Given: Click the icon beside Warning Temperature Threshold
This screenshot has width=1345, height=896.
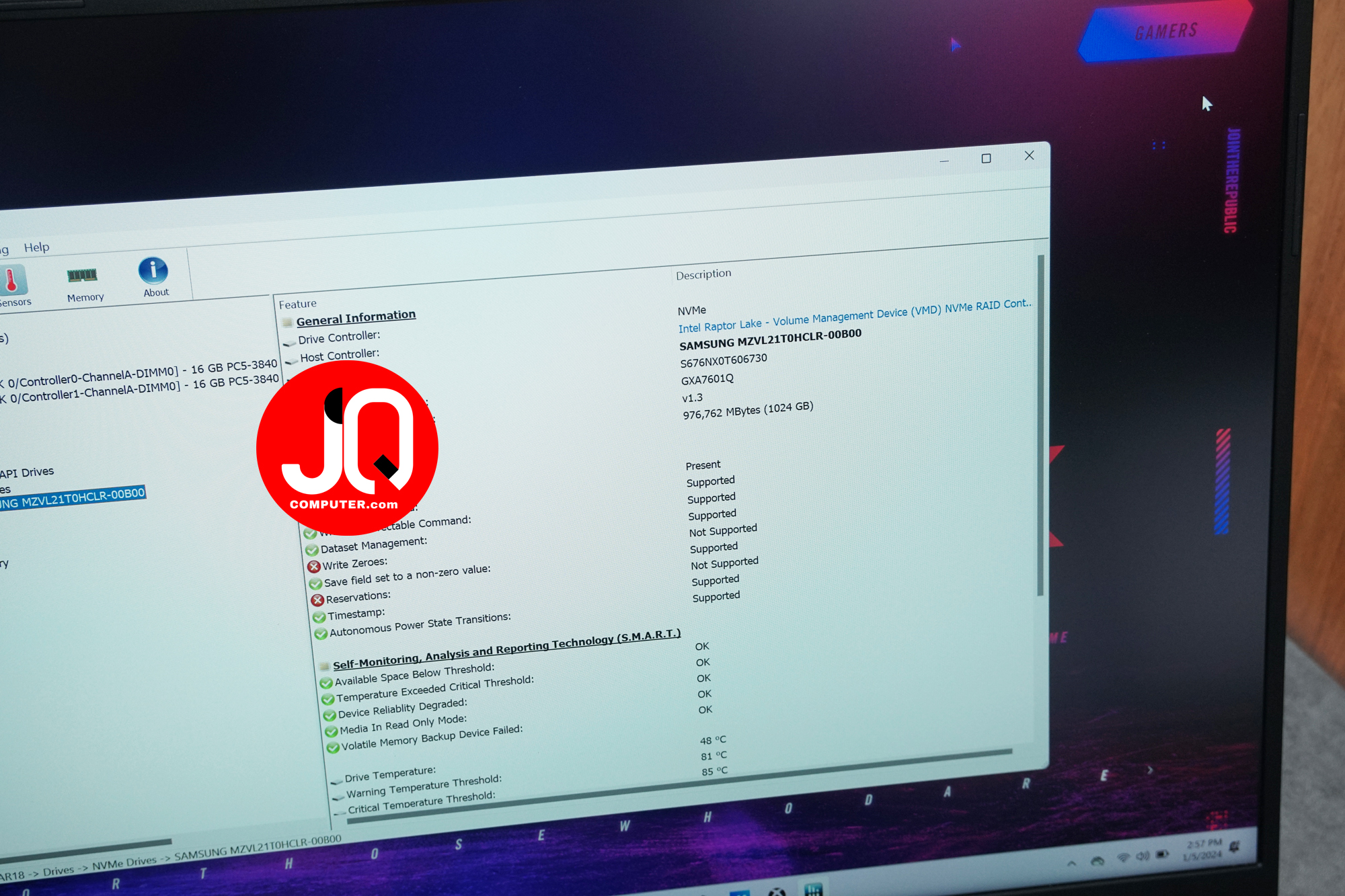Looking at the screenshot, I should pos(339,797).
